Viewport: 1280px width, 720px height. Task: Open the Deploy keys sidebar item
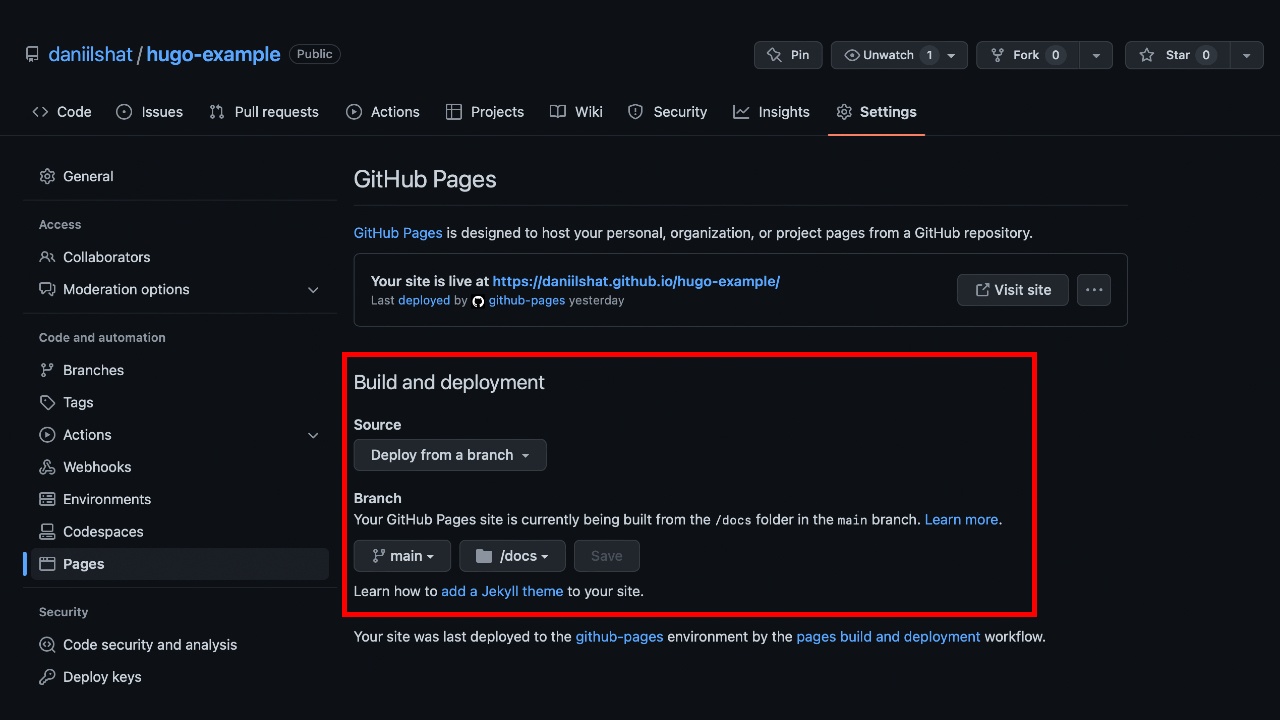point(102,677)
